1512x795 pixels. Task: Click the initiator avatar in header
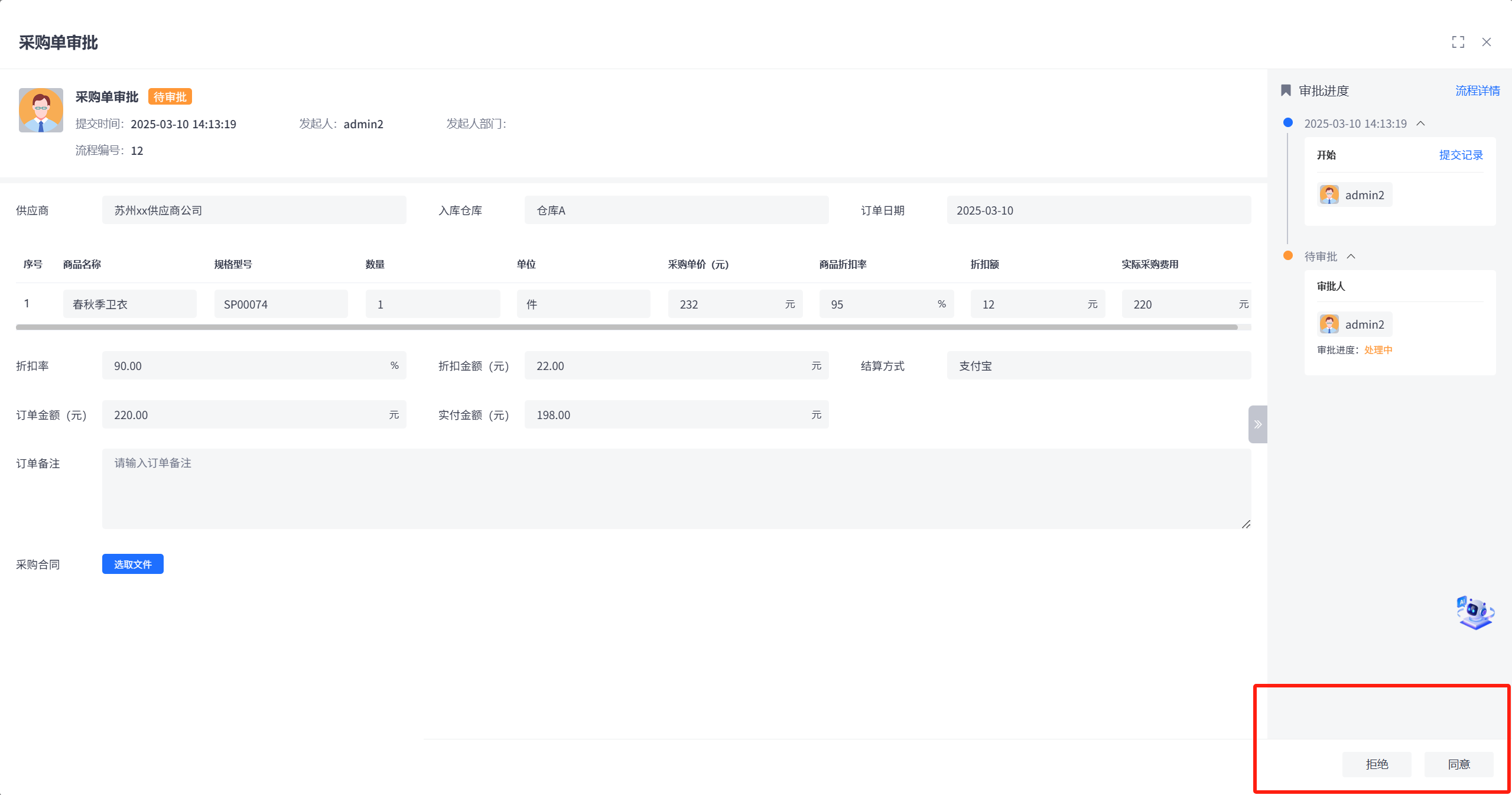41,111
